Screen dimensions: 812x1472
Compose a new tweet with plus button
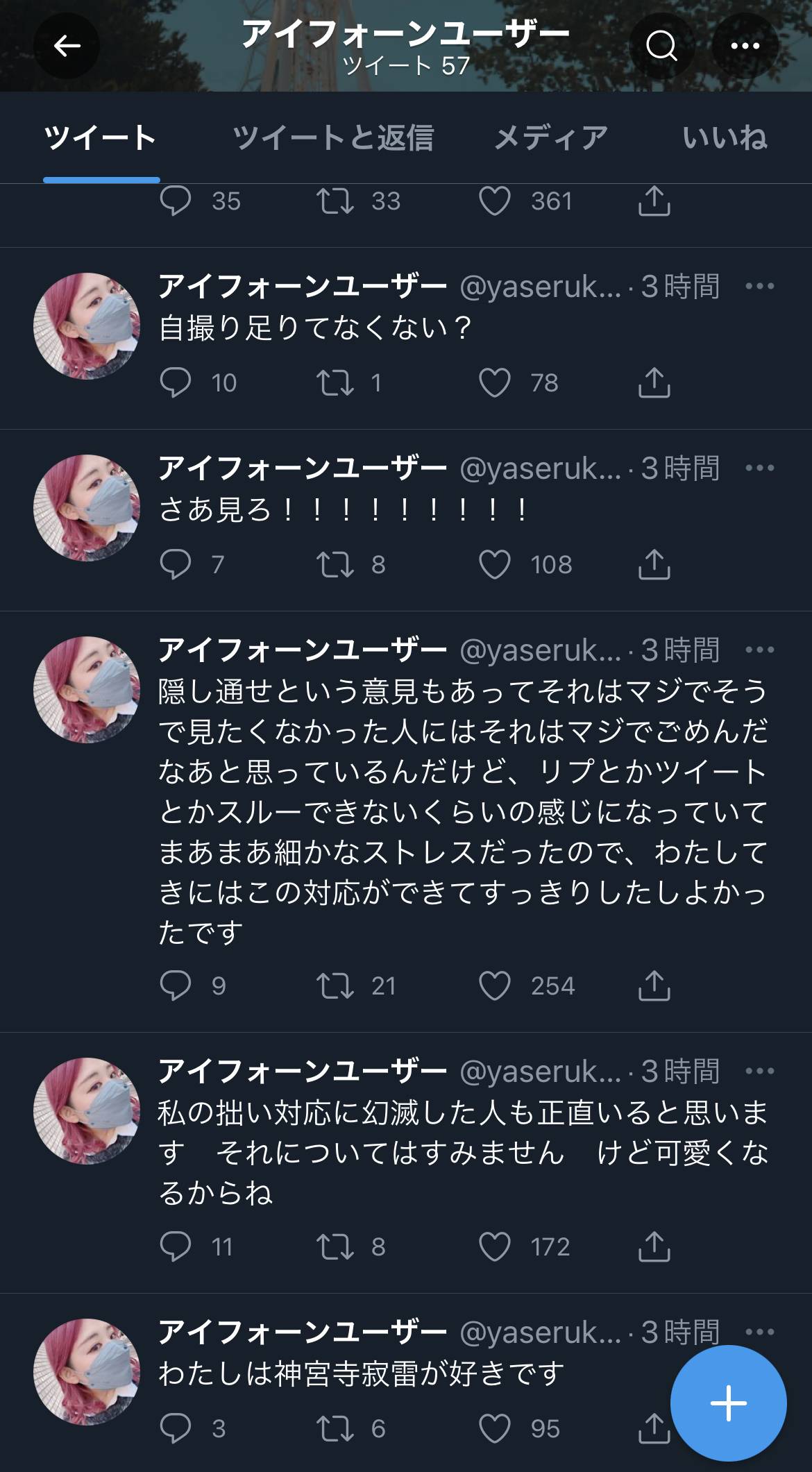point(728,1403)
